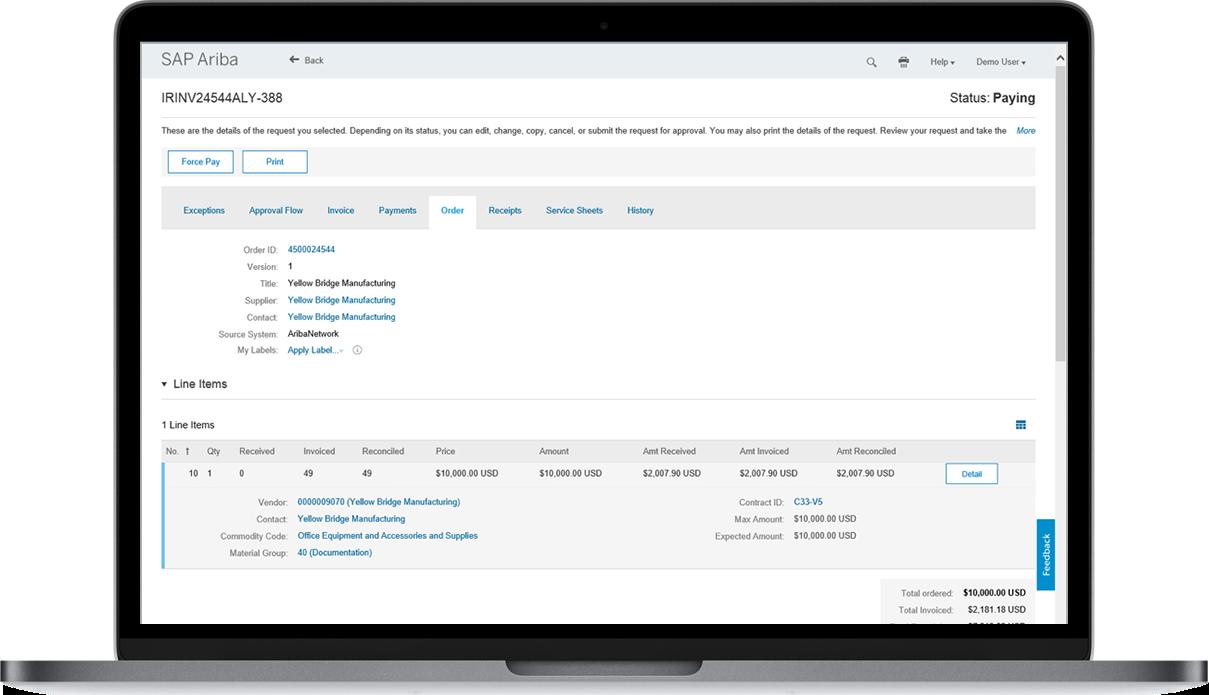Open Material Group 40 (Documentation) link

[x=335, y=553]
